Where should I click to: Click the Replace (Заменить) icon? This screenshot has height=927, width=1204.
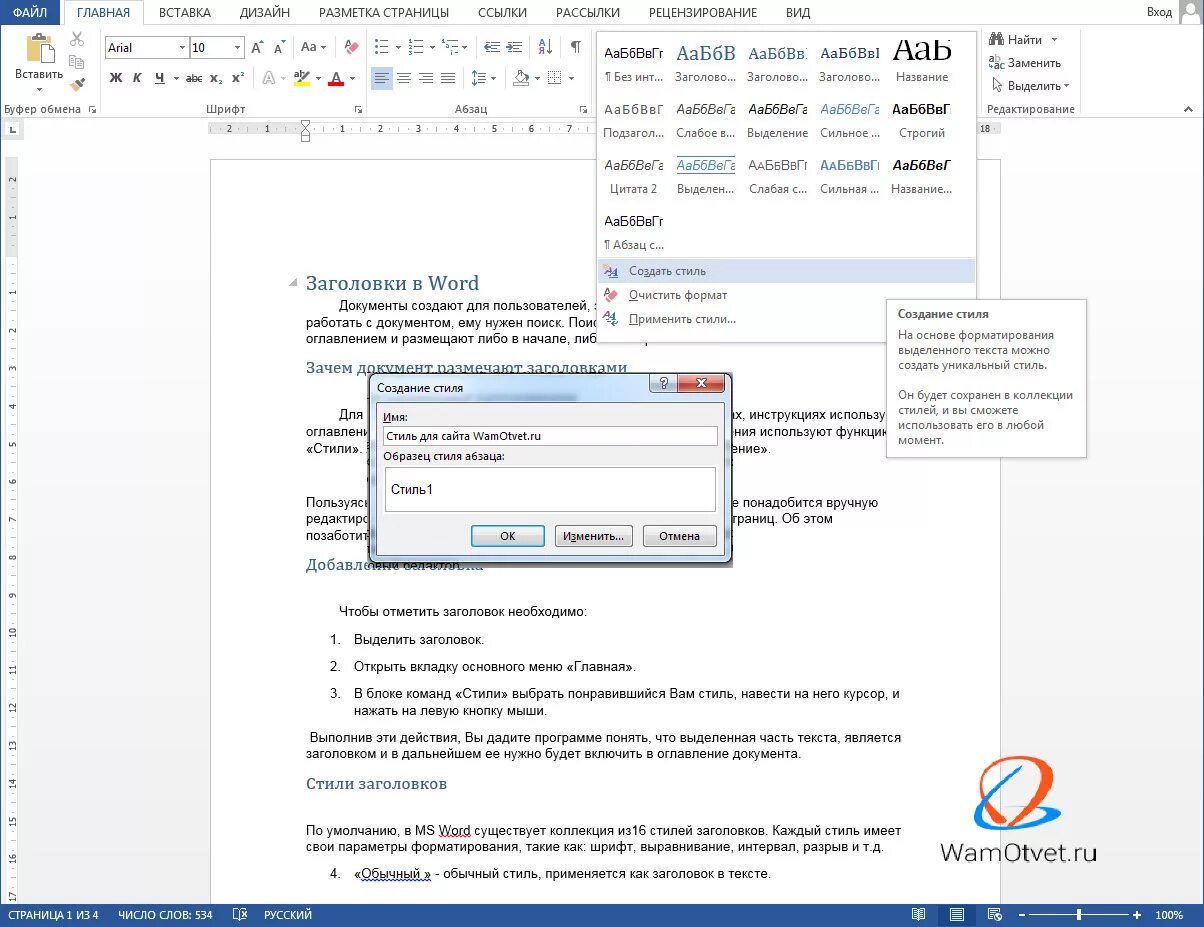(x=997, y=62)
